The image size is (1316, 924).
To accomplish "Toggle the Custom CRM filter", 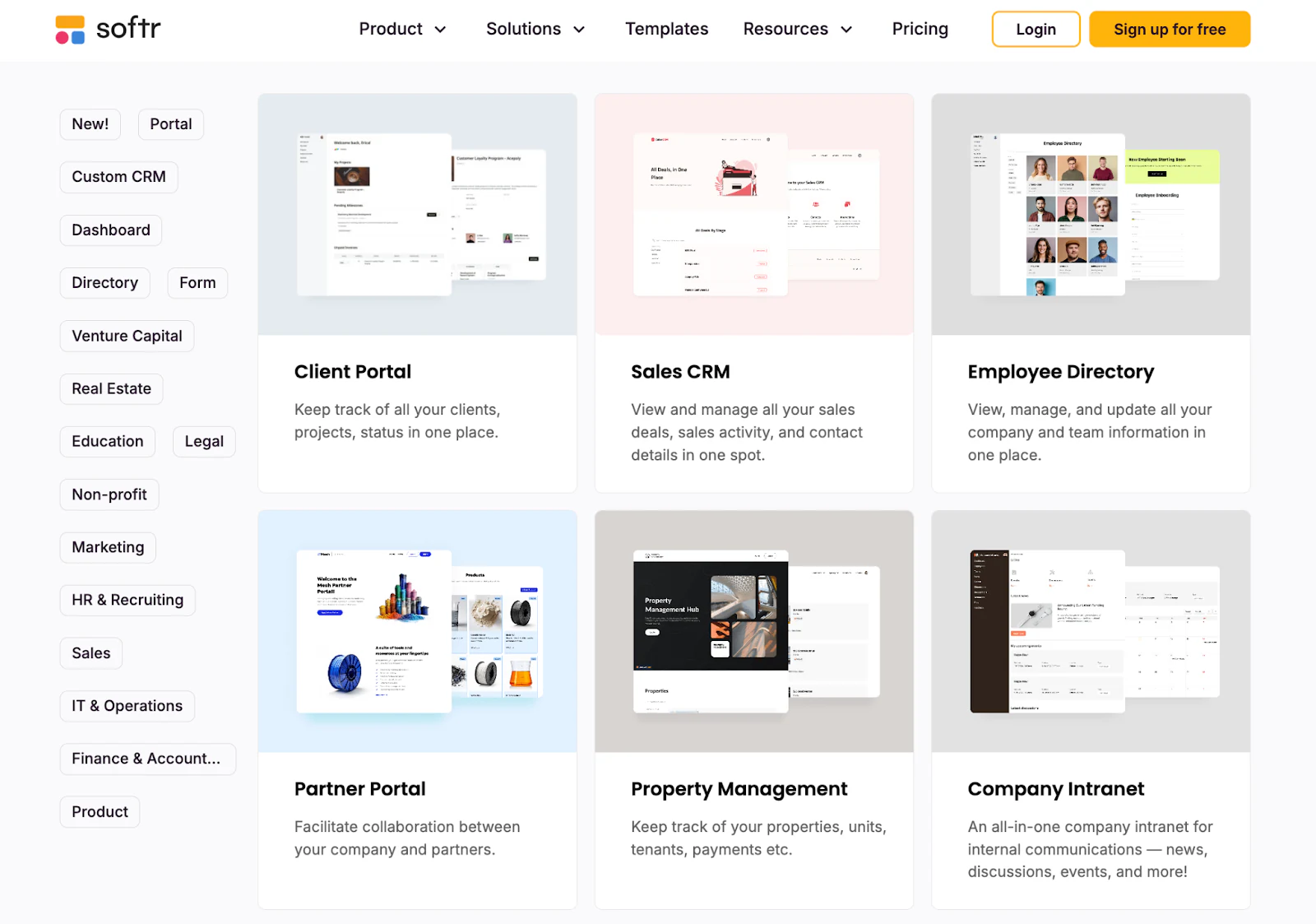I will tap(118, 177).
